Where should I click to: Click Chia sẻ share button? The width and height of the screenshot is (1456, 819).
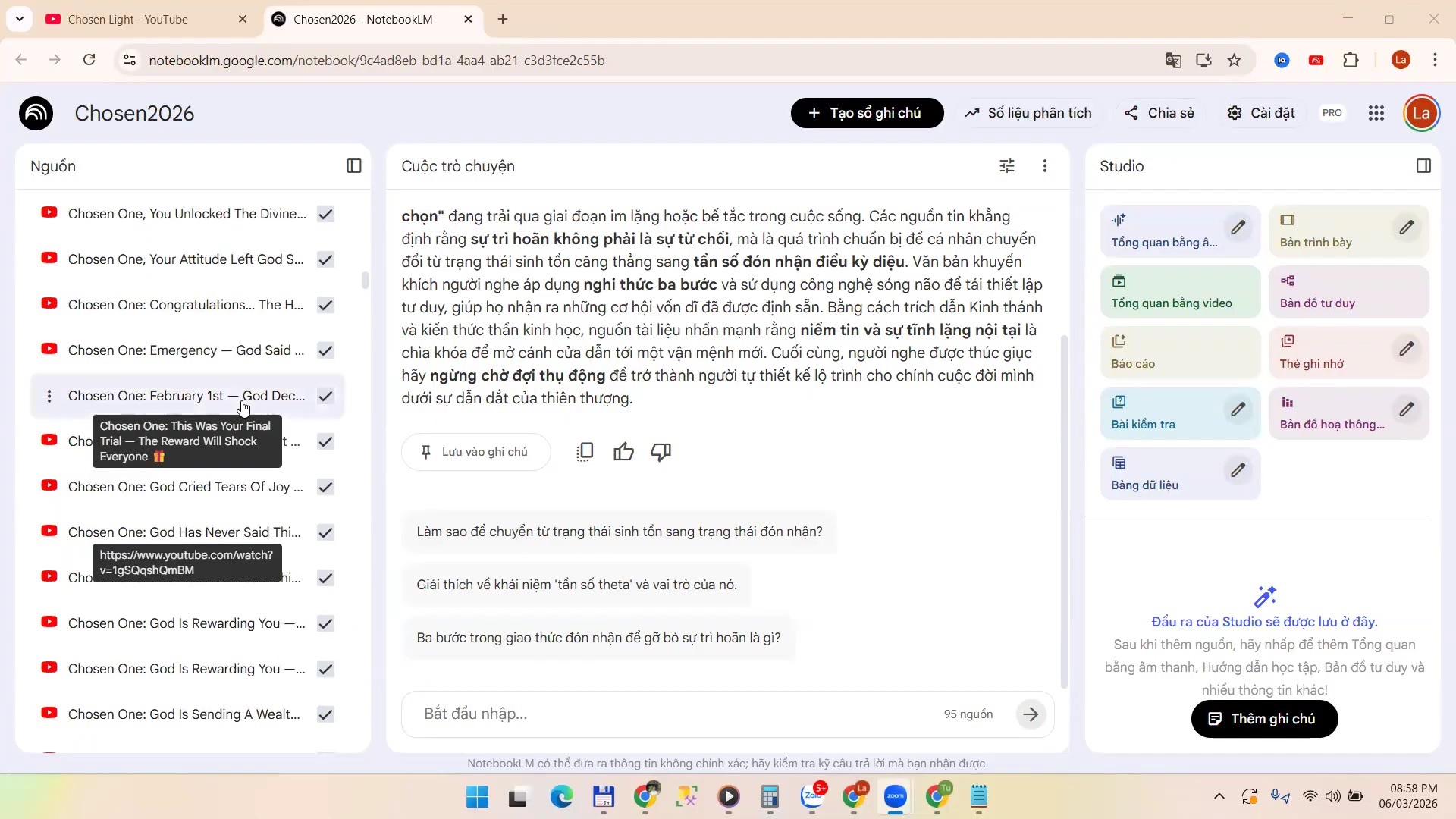click(x=1159, y=113)
